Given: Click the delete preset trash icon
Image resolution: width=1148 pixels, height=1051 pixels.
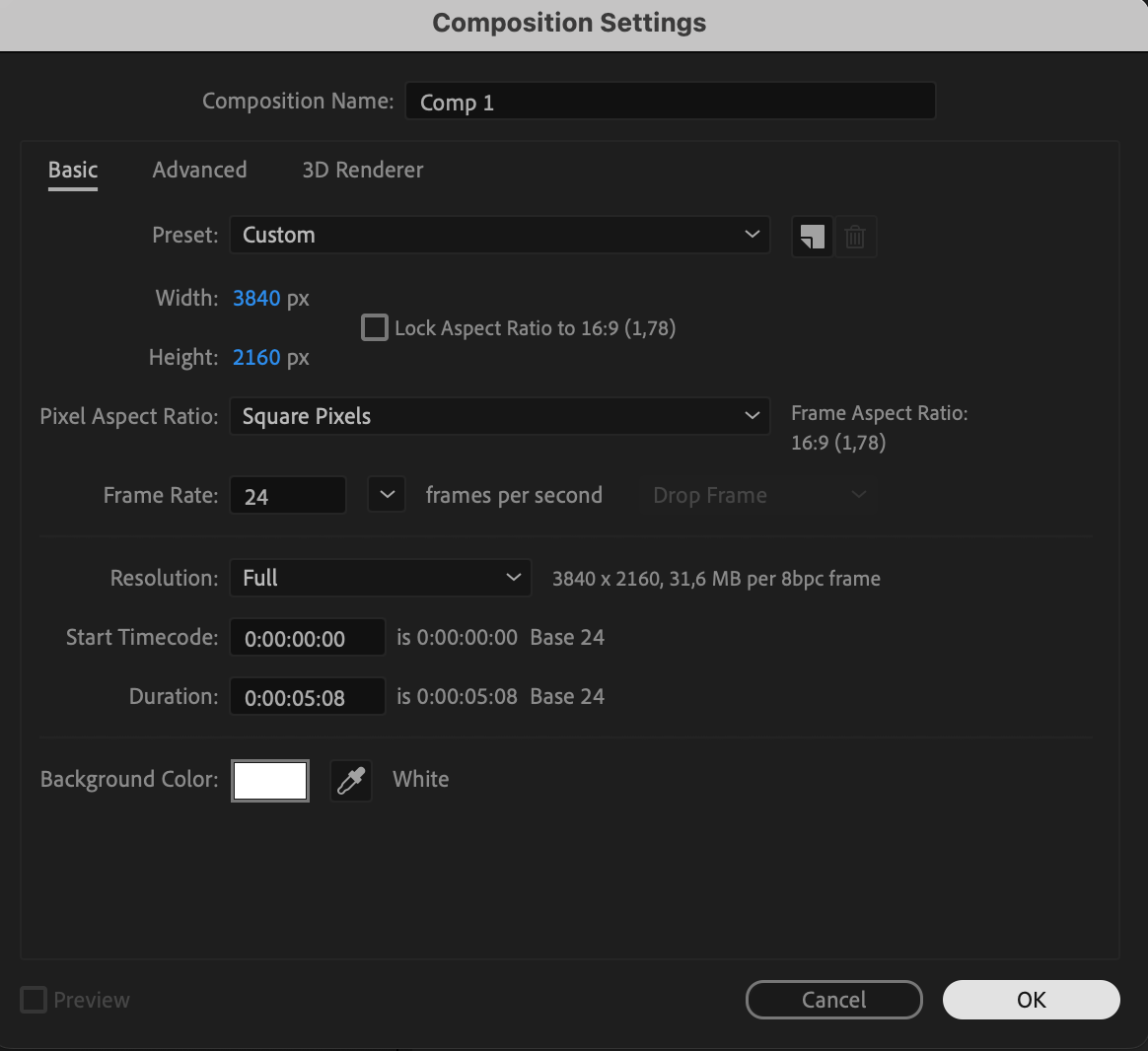Looking at the screenshot, I should 855,237.
